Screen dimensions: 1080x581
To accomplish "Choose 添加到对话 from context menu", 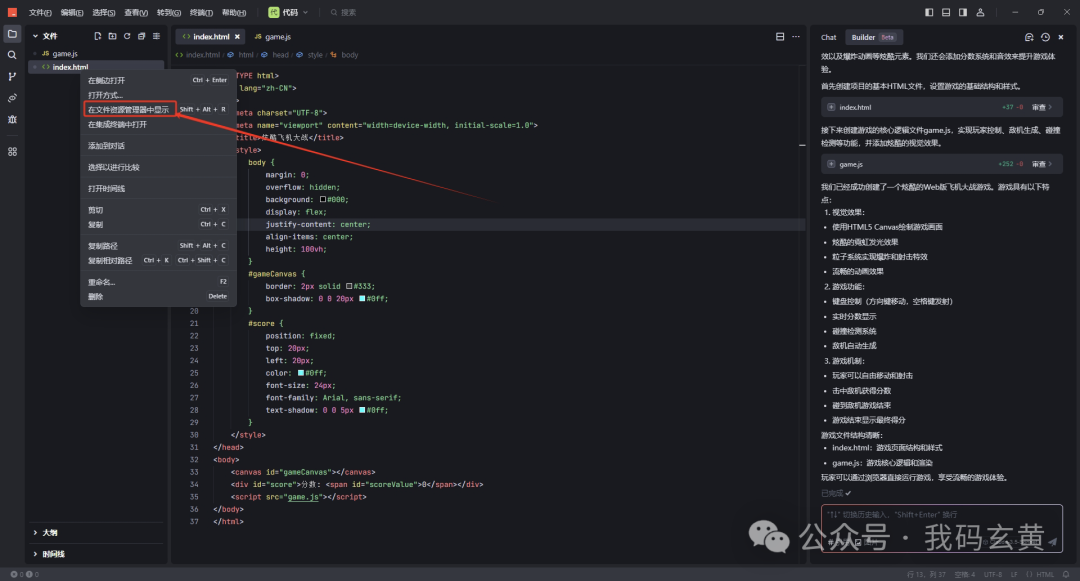I will [158, 146].
